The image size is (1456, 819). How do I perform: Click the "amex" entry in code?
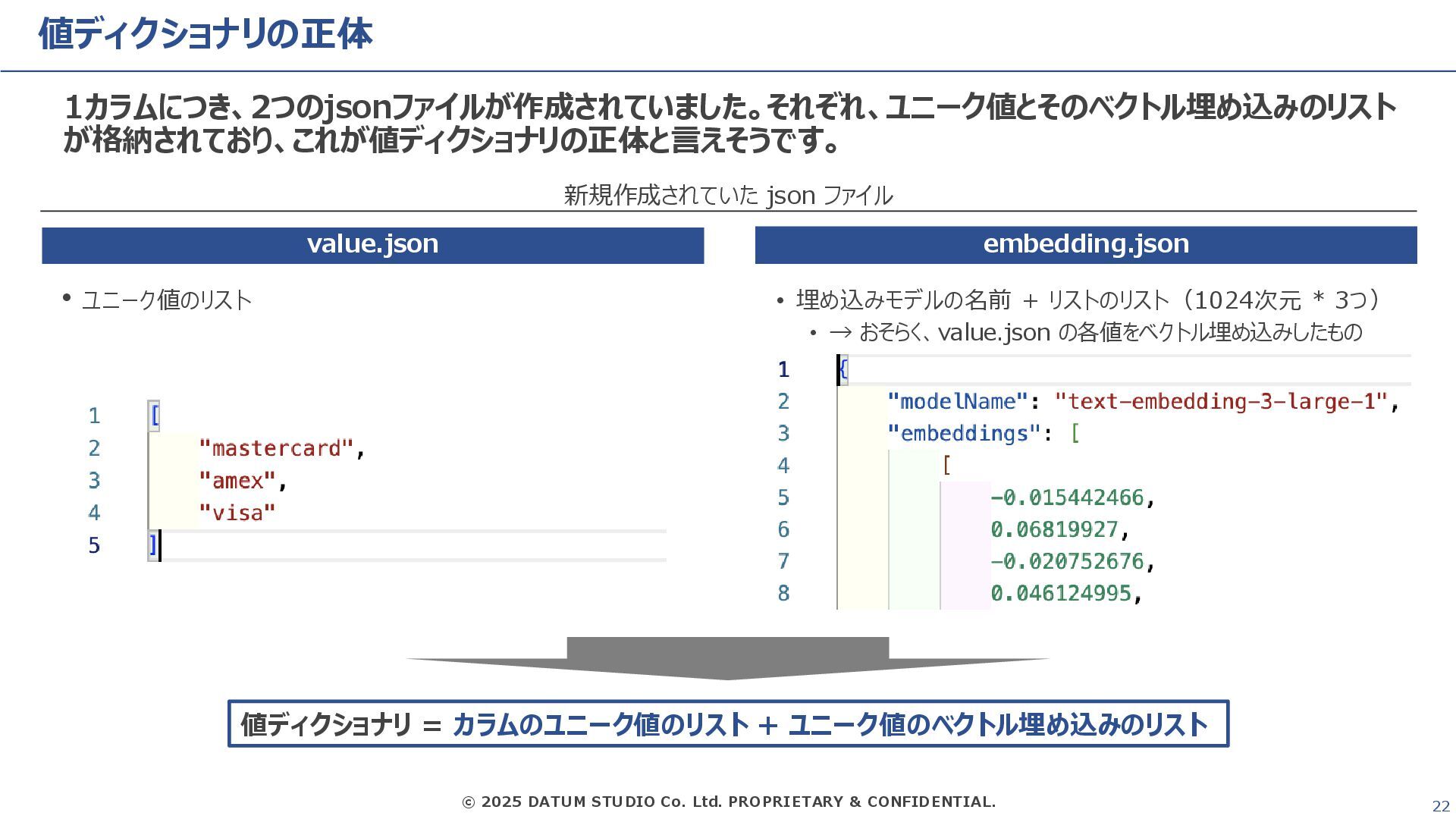click(237, 481)
